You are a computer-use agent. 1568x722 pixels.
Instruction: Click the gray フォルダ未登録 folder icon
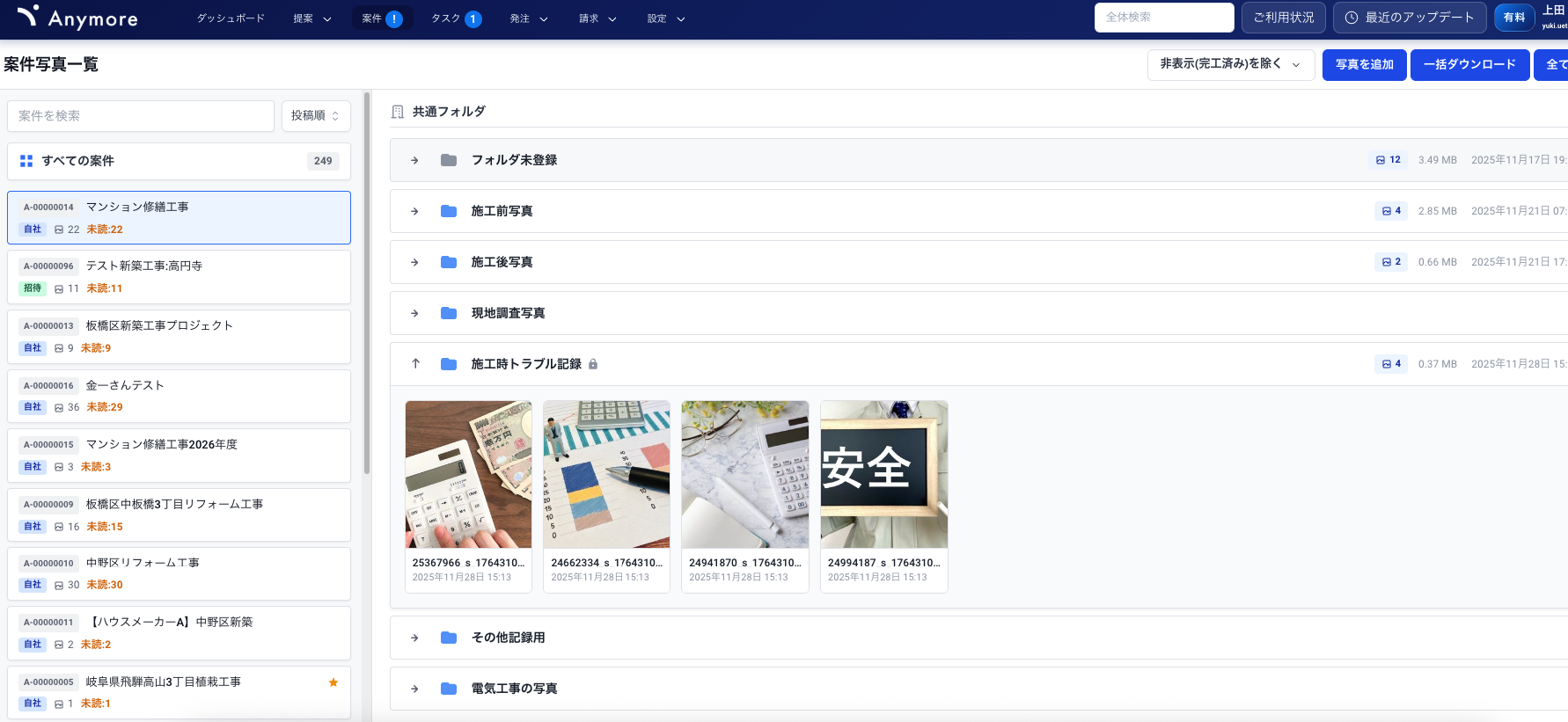click(449, 160)
